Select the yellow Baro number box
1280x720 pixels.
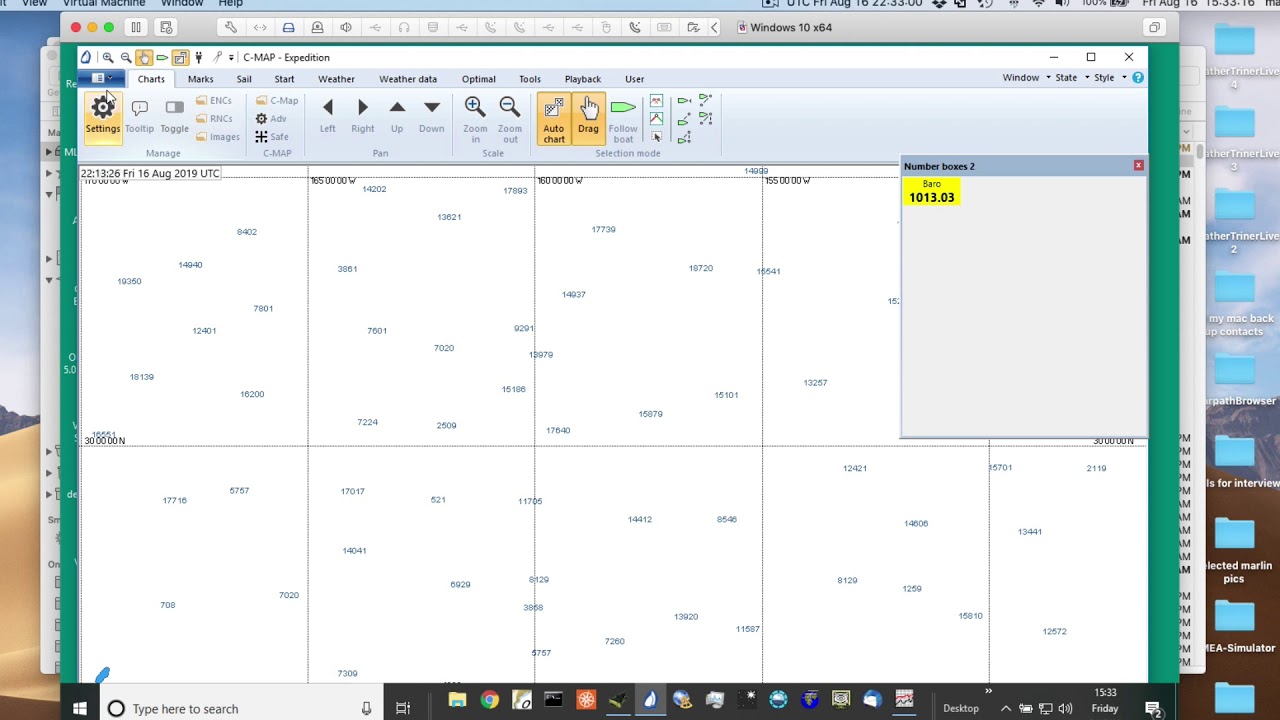(x=932, y=192)
